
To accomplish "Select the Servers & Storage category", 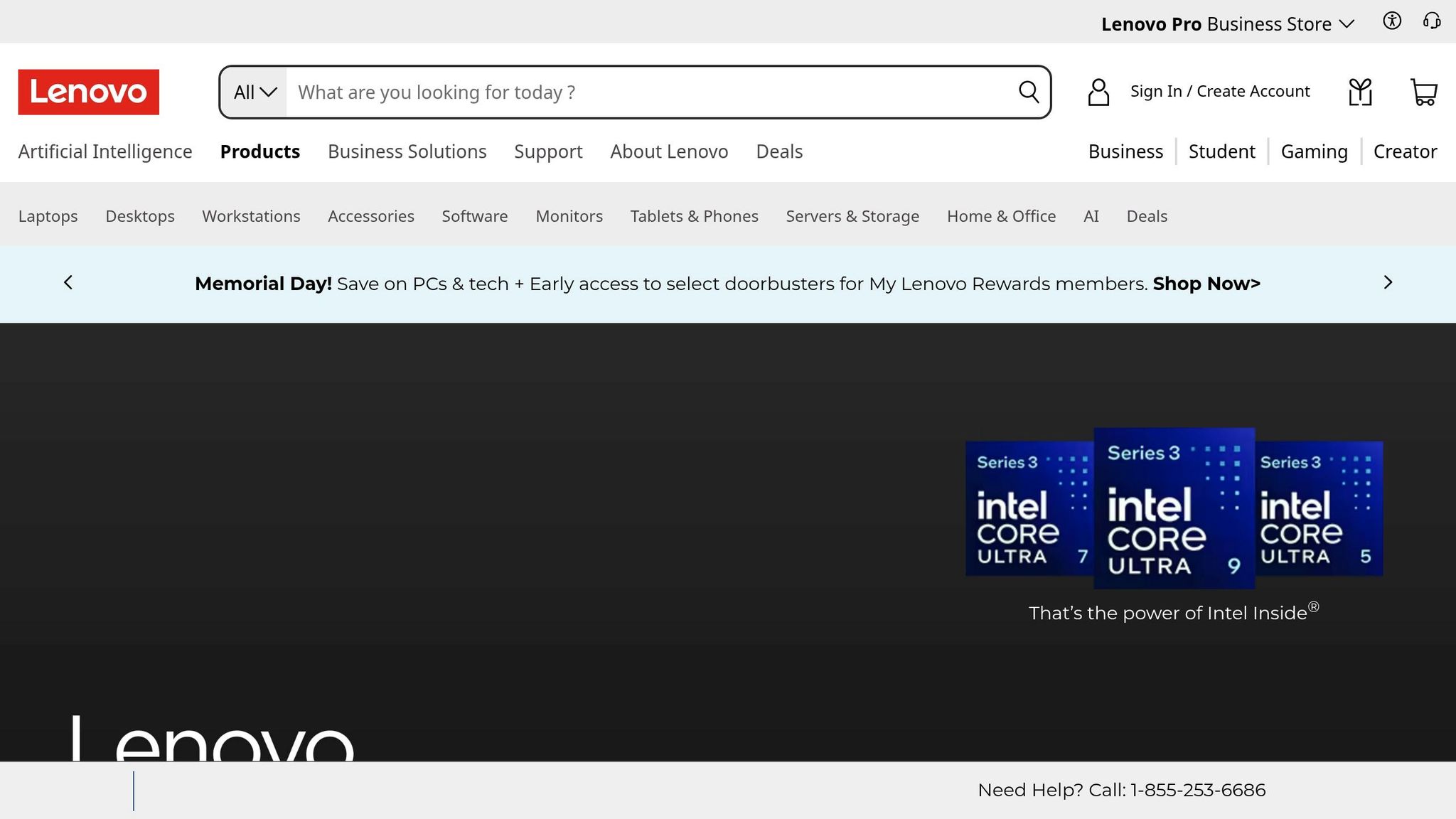I will pos(852,216).
